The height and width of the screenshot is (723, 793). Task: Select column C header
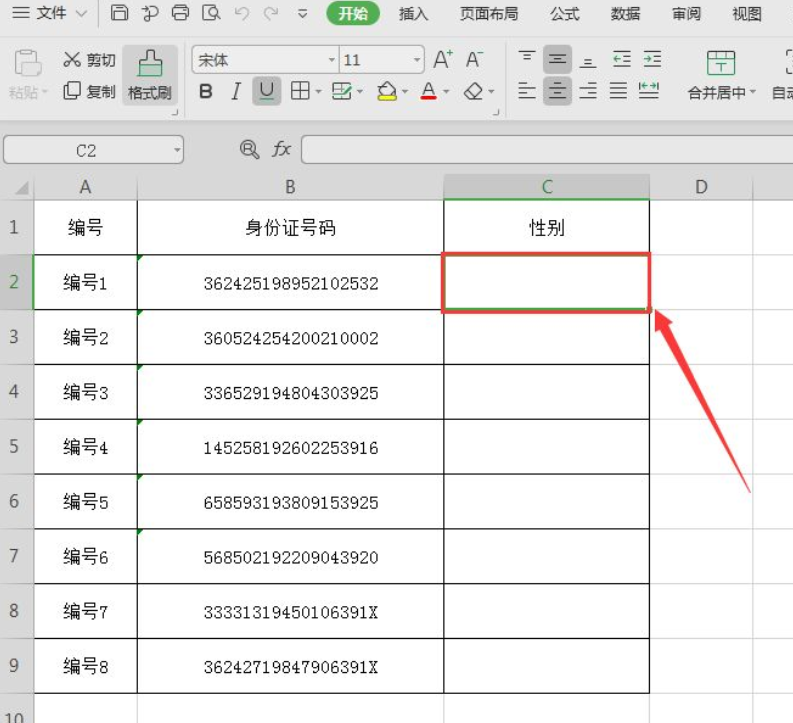click(547, 187)
